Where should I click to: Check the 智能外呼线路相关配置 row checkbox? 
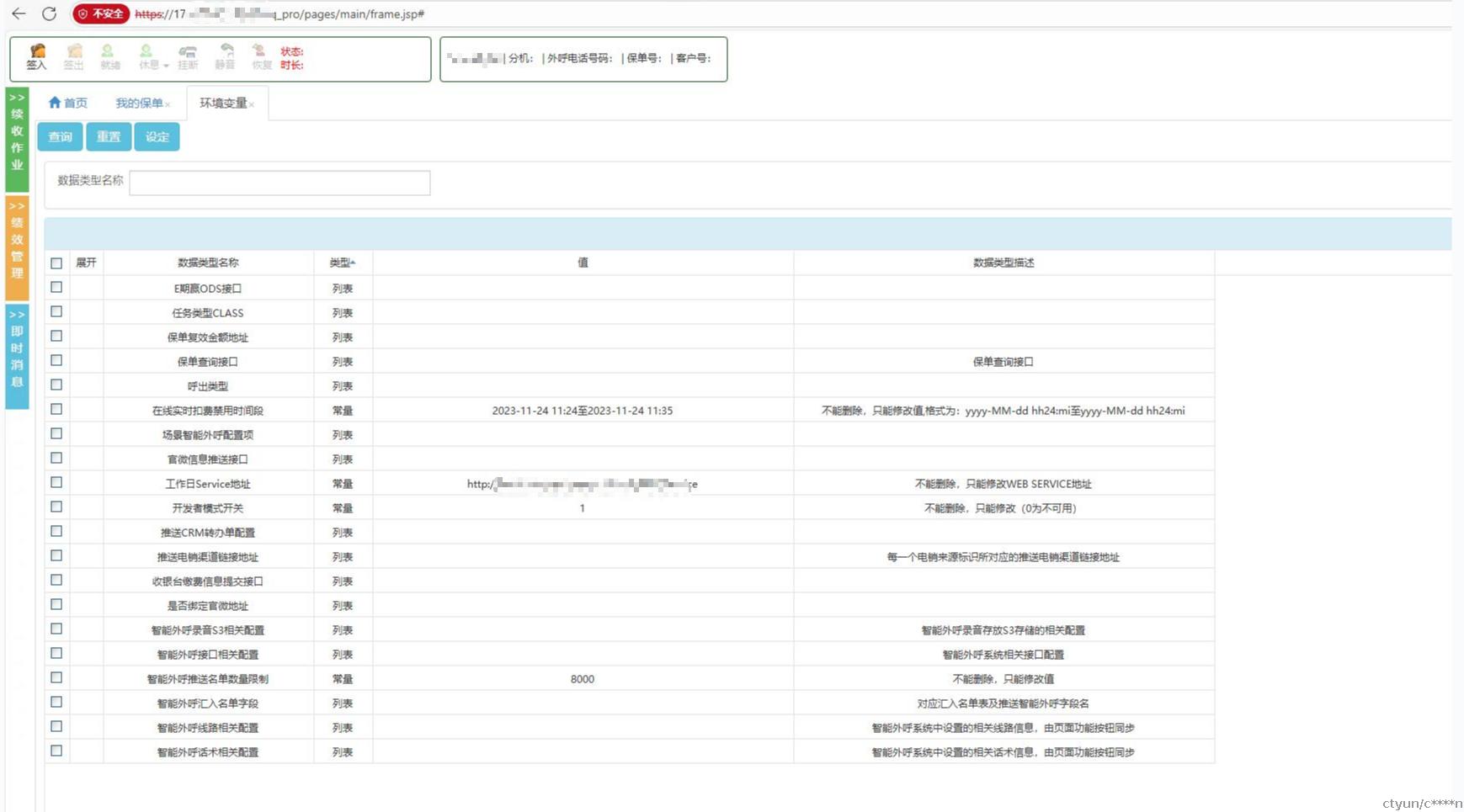(56, 726)
